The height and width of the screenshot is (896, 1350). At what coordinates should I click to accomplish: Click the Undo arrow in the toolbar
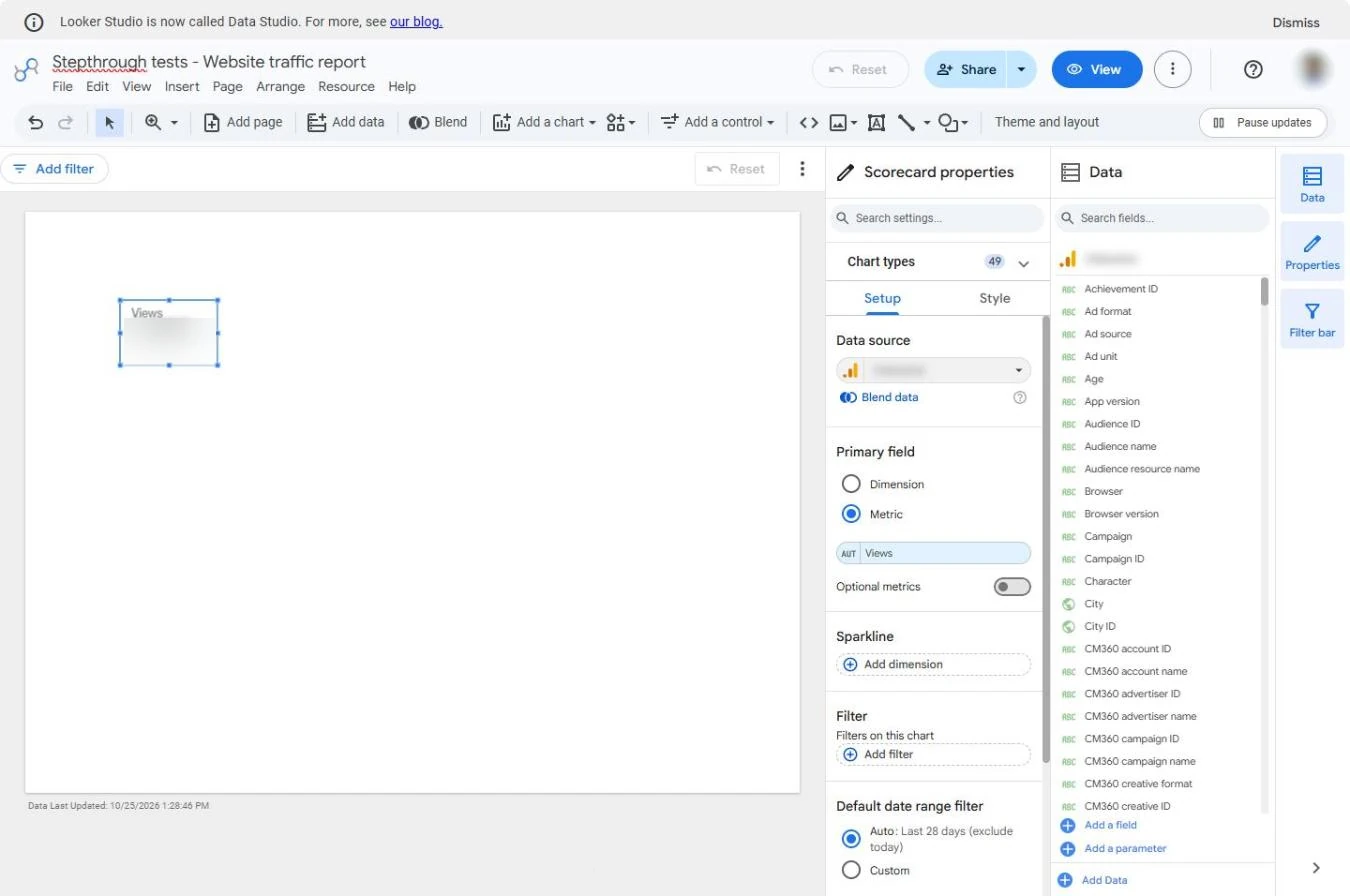36,122
